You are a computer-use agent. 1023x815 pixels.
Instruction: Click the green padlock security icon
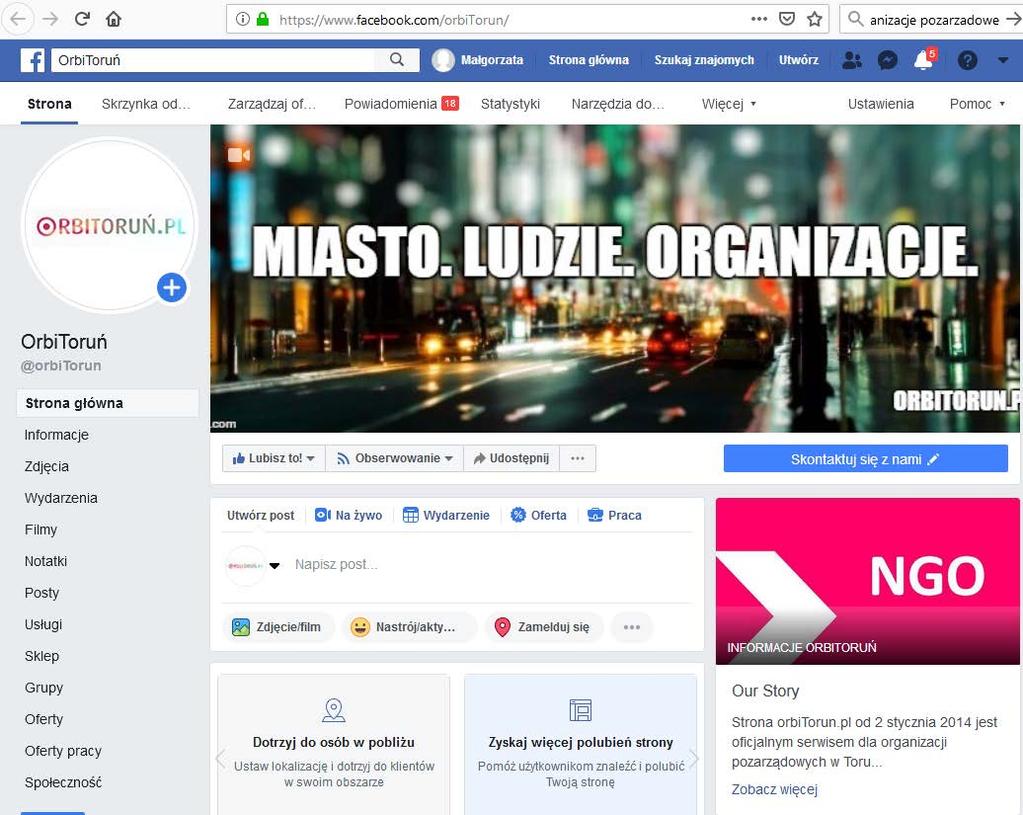(263, 19)
